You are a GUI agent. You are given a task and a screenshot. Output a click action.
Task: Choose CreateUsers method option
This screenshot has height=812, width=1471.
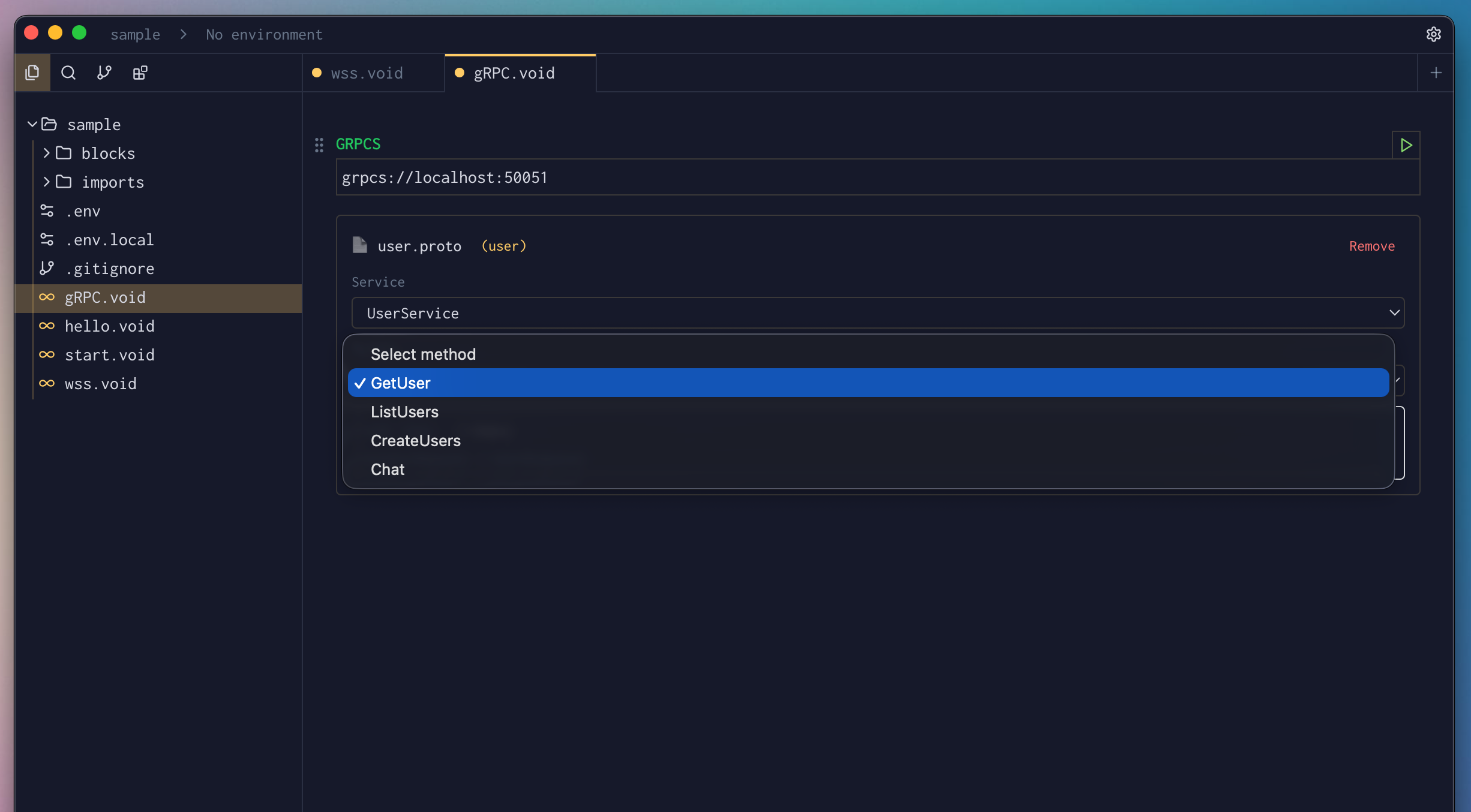click(x=416, y=441)
